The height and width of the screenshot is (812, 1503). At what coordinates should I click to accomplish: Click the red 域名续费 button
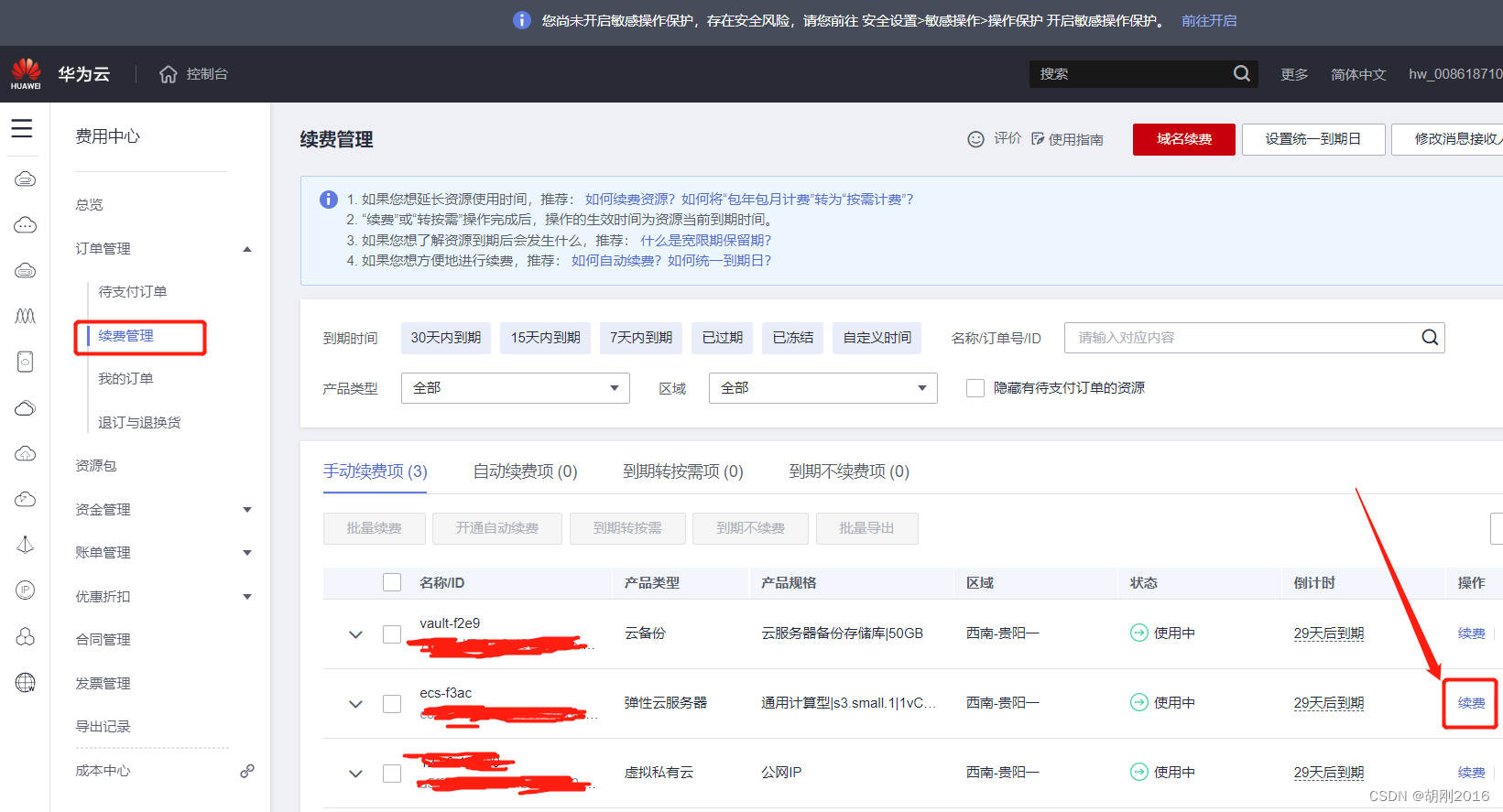tap(1184, 139)
